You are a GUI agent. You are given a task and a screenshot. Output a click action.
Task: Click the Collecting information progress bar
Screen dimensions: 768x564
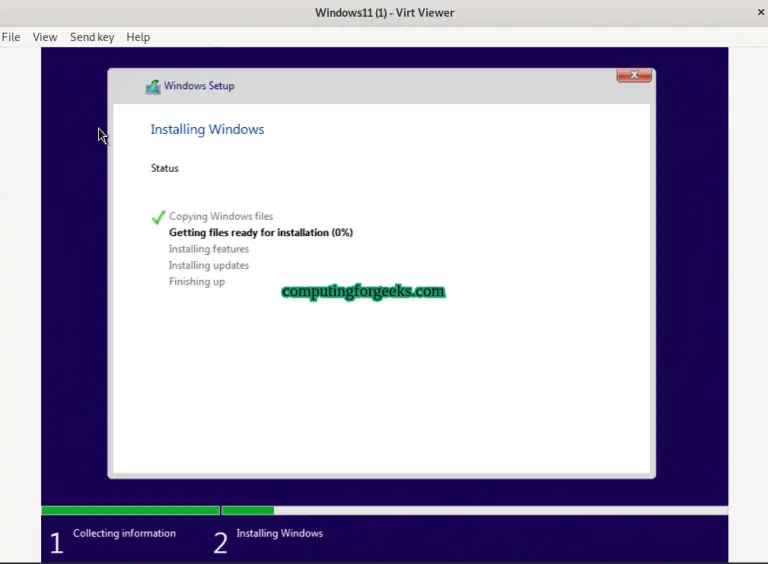[x=130, y=511]
